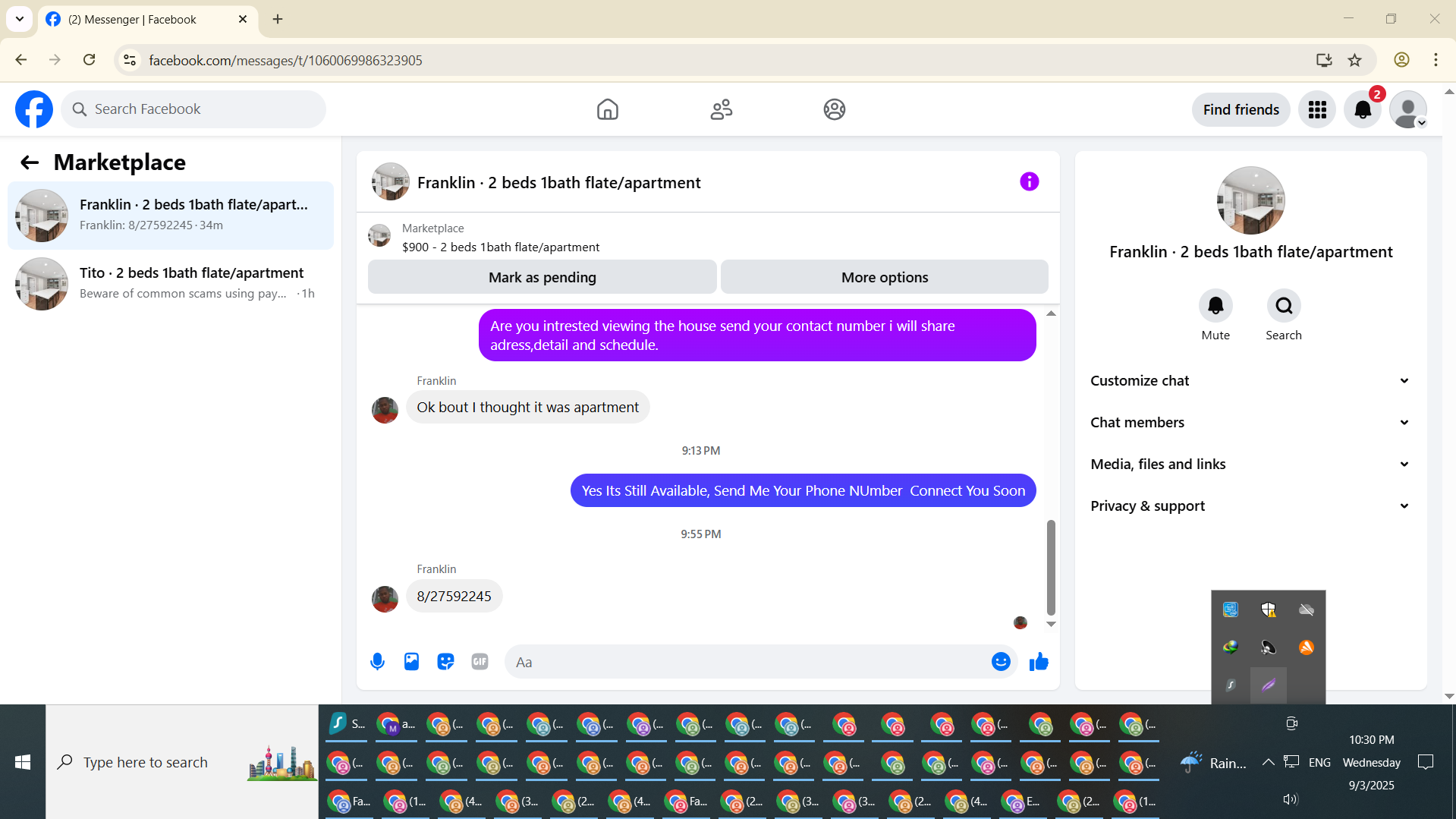
Task: Reload the page
Action: tap(90, 60)
